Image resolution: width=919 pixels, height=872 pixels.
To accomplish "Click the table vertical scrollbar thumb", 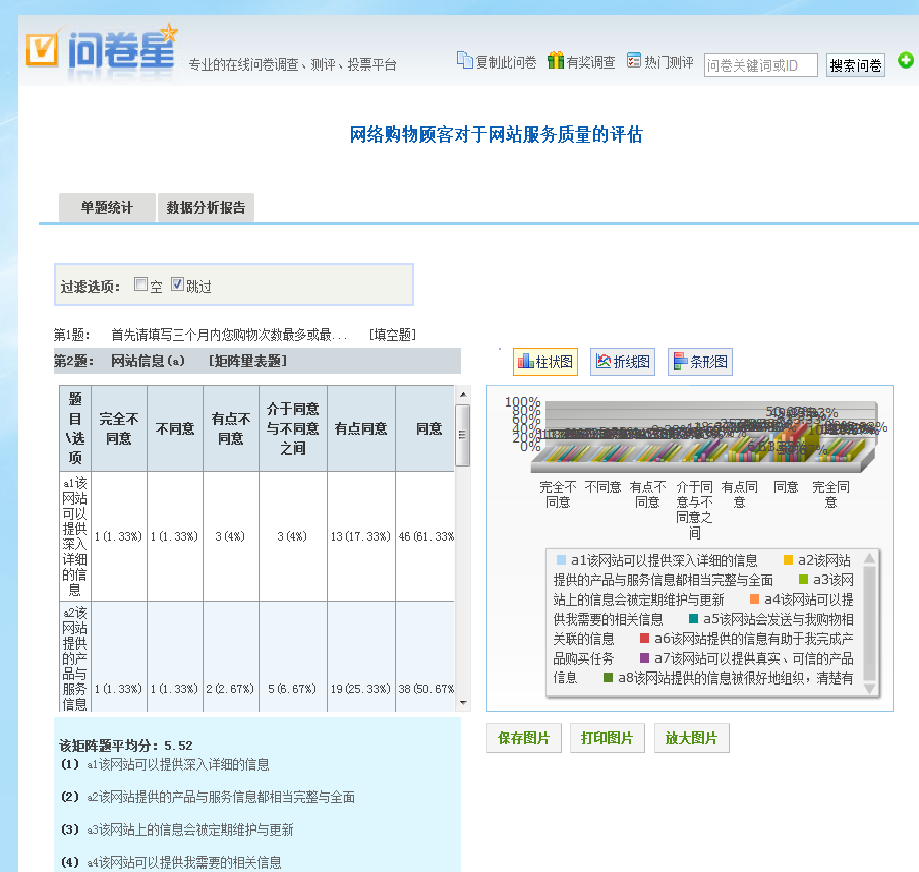I will (x=463, y=435).
